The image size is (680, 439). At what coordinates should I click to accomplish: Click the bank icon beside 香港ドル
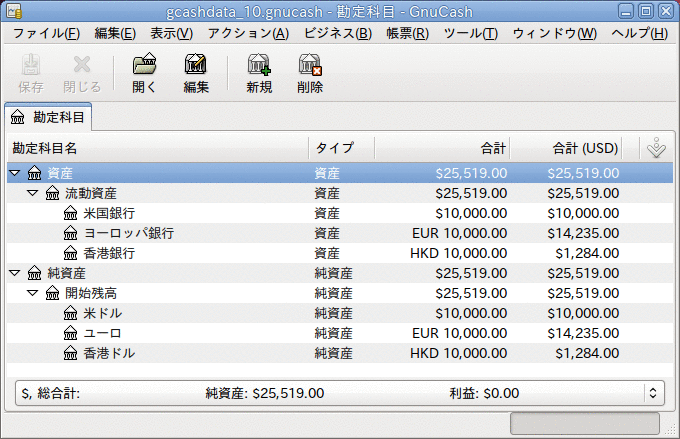coord(71,353)
